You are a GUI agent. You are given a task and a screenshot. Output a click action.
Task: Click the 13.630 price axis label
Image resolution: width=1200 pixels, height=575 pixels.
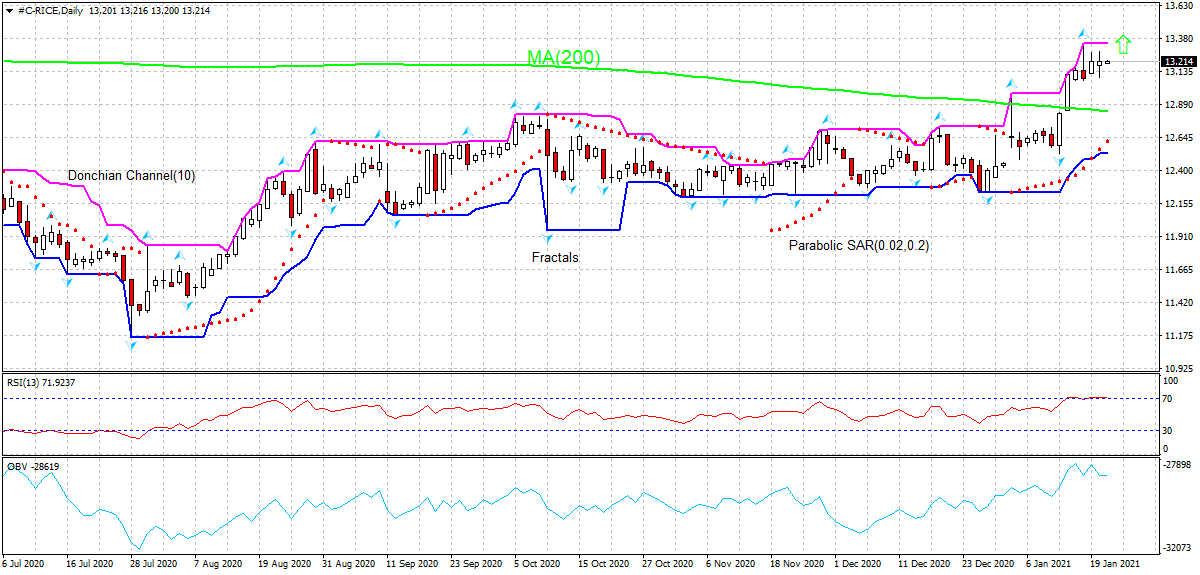tap(1177, 6)
